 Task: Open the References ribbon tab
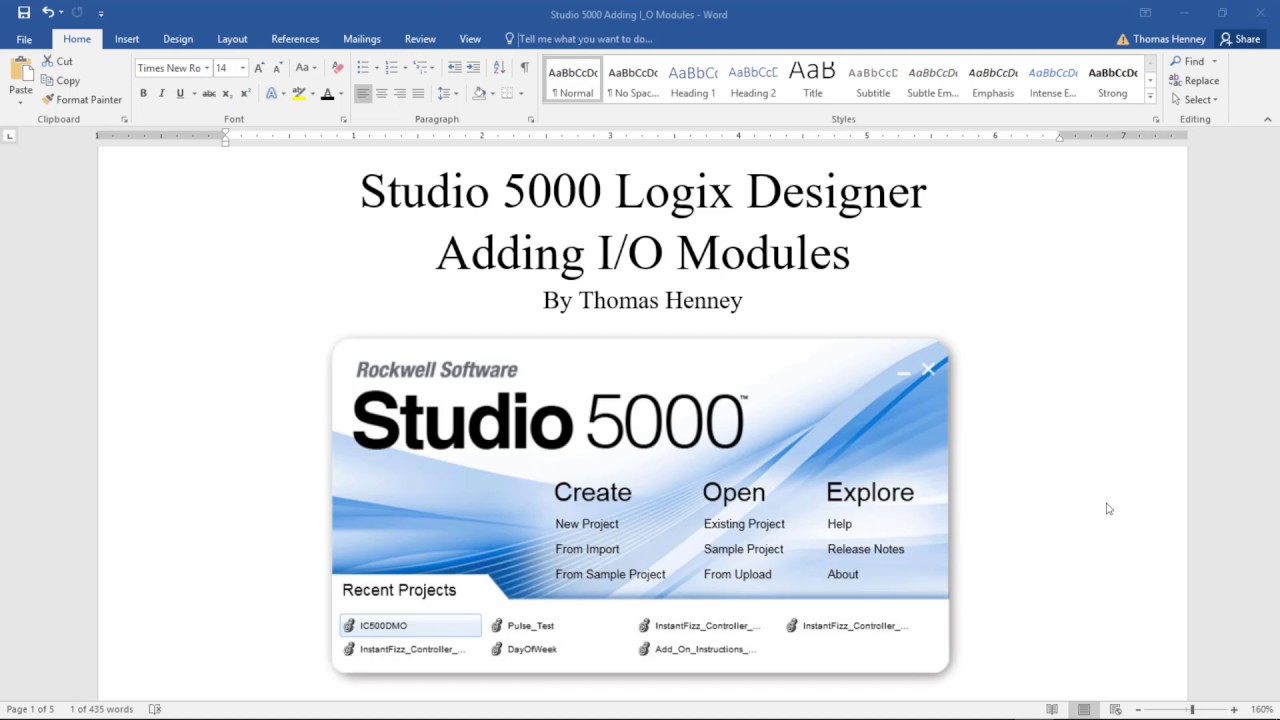pyautogui.click(x=295, y=39)
